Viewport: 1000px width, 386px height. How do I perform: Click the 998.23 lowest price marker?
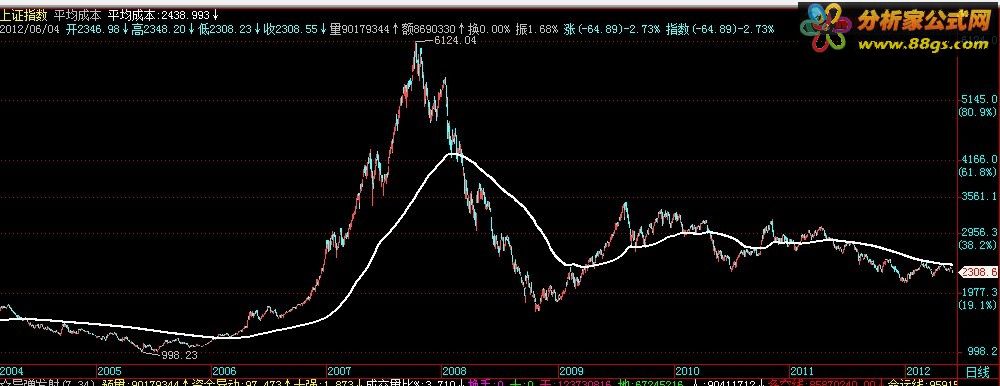(x=180, y=355)
